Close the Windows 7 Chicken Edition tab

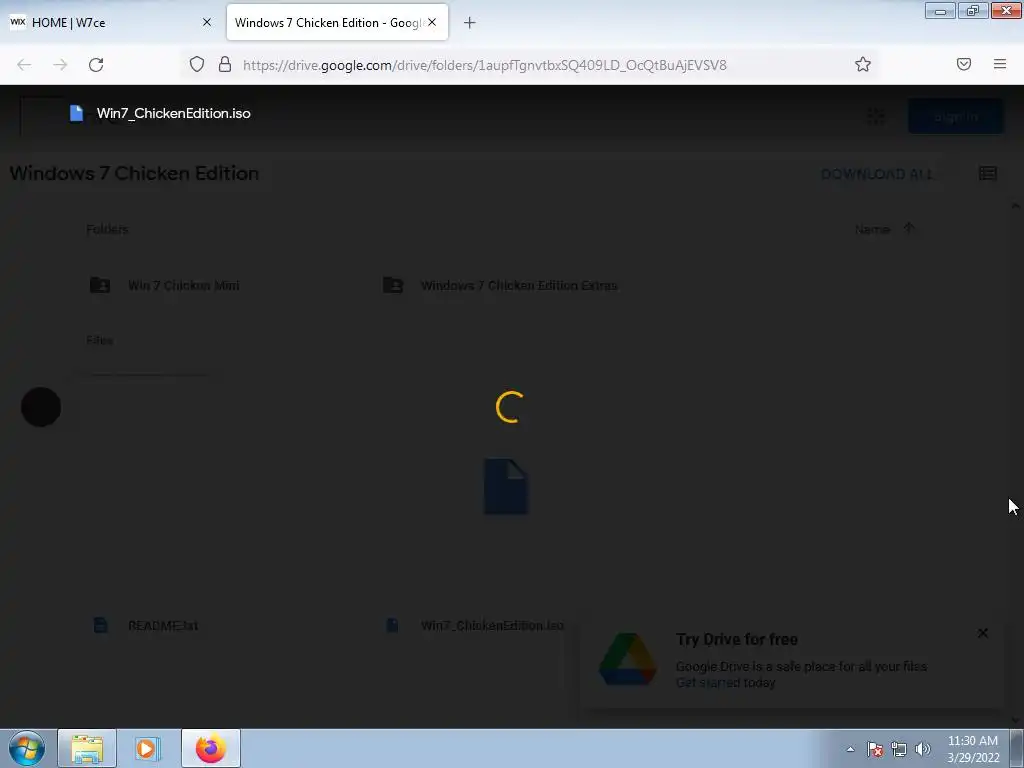(432, 22)
